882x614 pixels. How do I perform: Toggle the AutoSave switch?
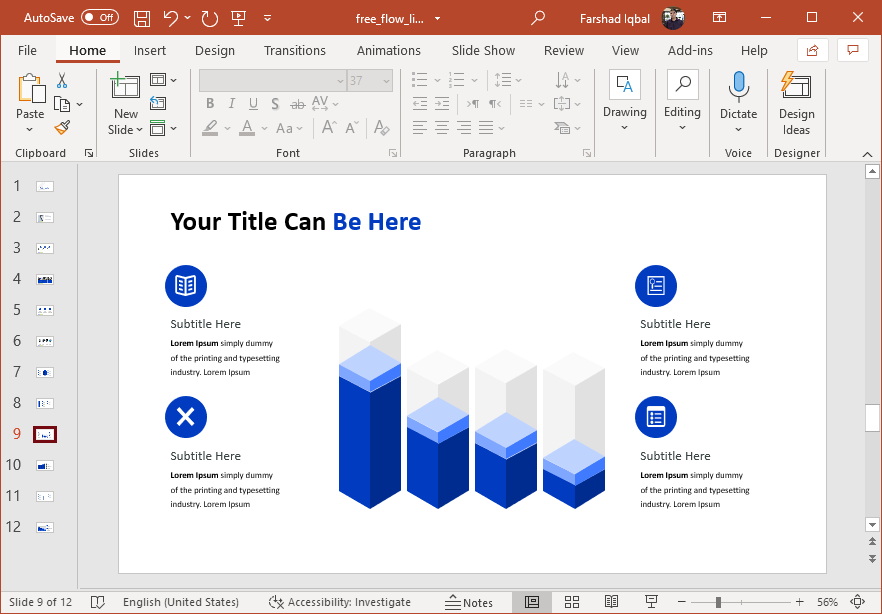pos(99,18)
